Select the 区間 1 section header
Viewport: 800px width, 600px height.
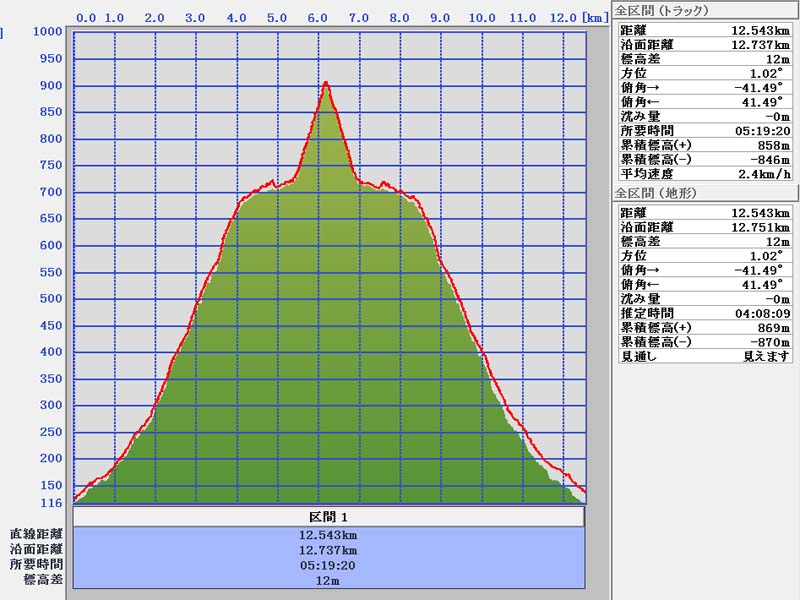(x=328, y=517)
